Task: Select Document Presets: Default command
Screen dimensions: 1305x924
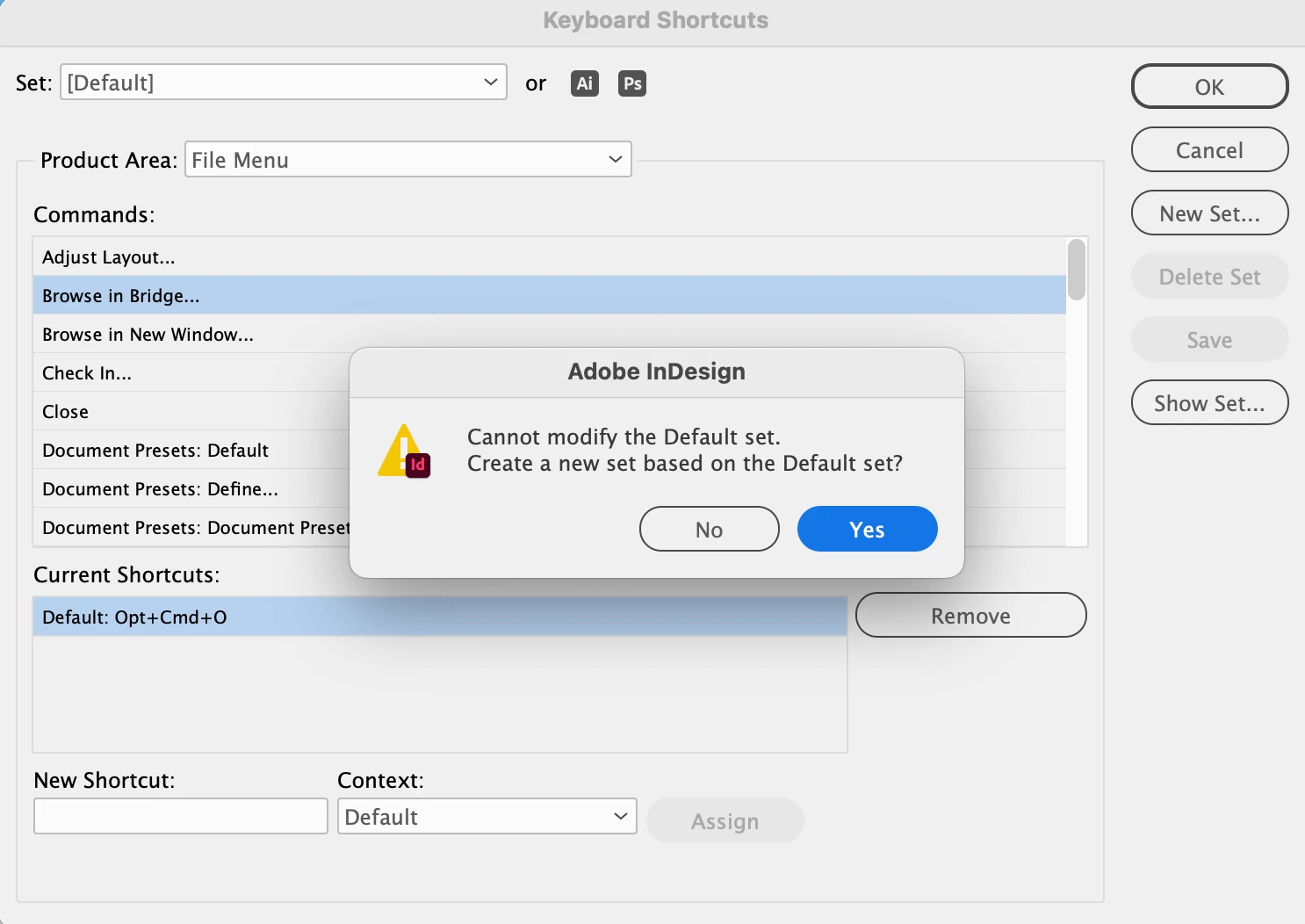Action: coord(191,450)
